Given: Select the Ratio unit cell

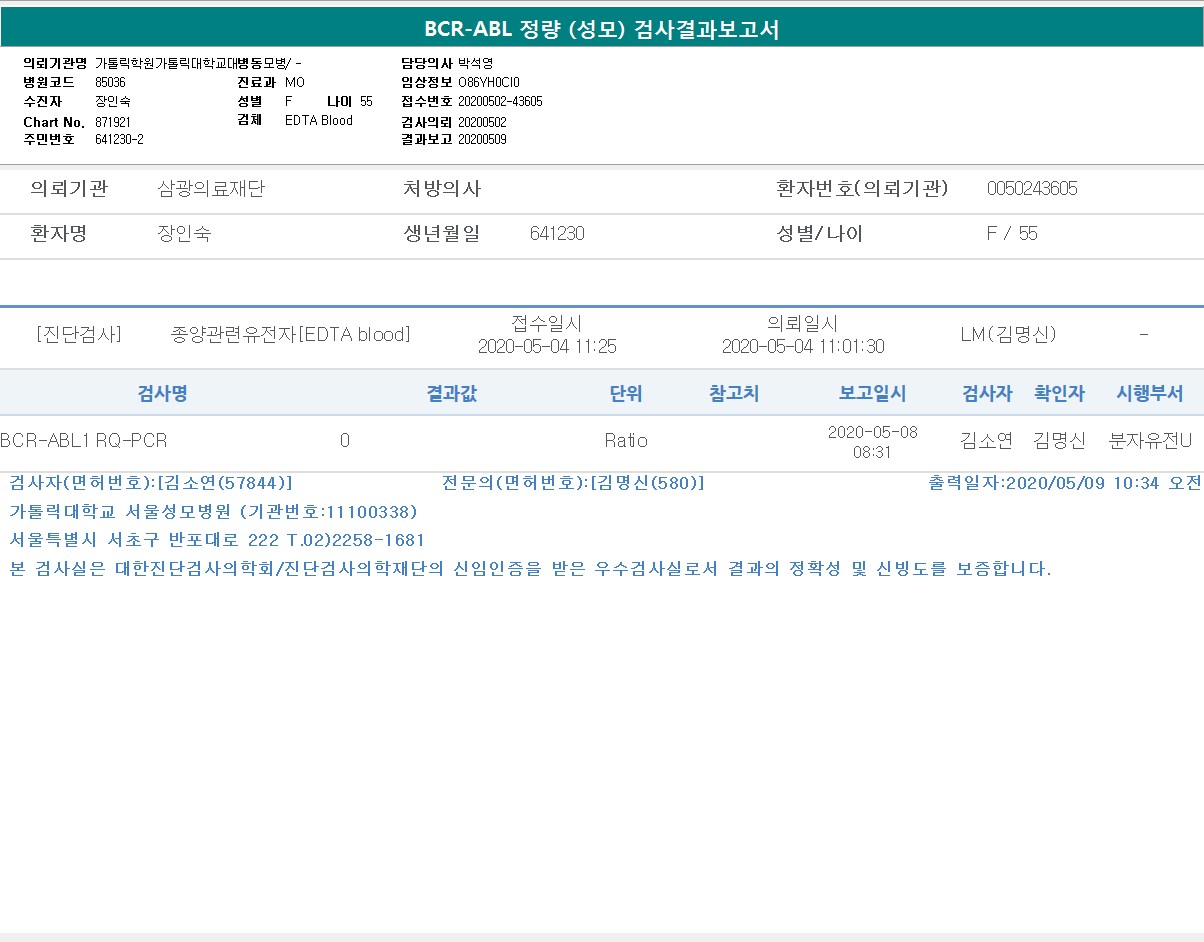Looking at the screenshot, I should point(626,441).
